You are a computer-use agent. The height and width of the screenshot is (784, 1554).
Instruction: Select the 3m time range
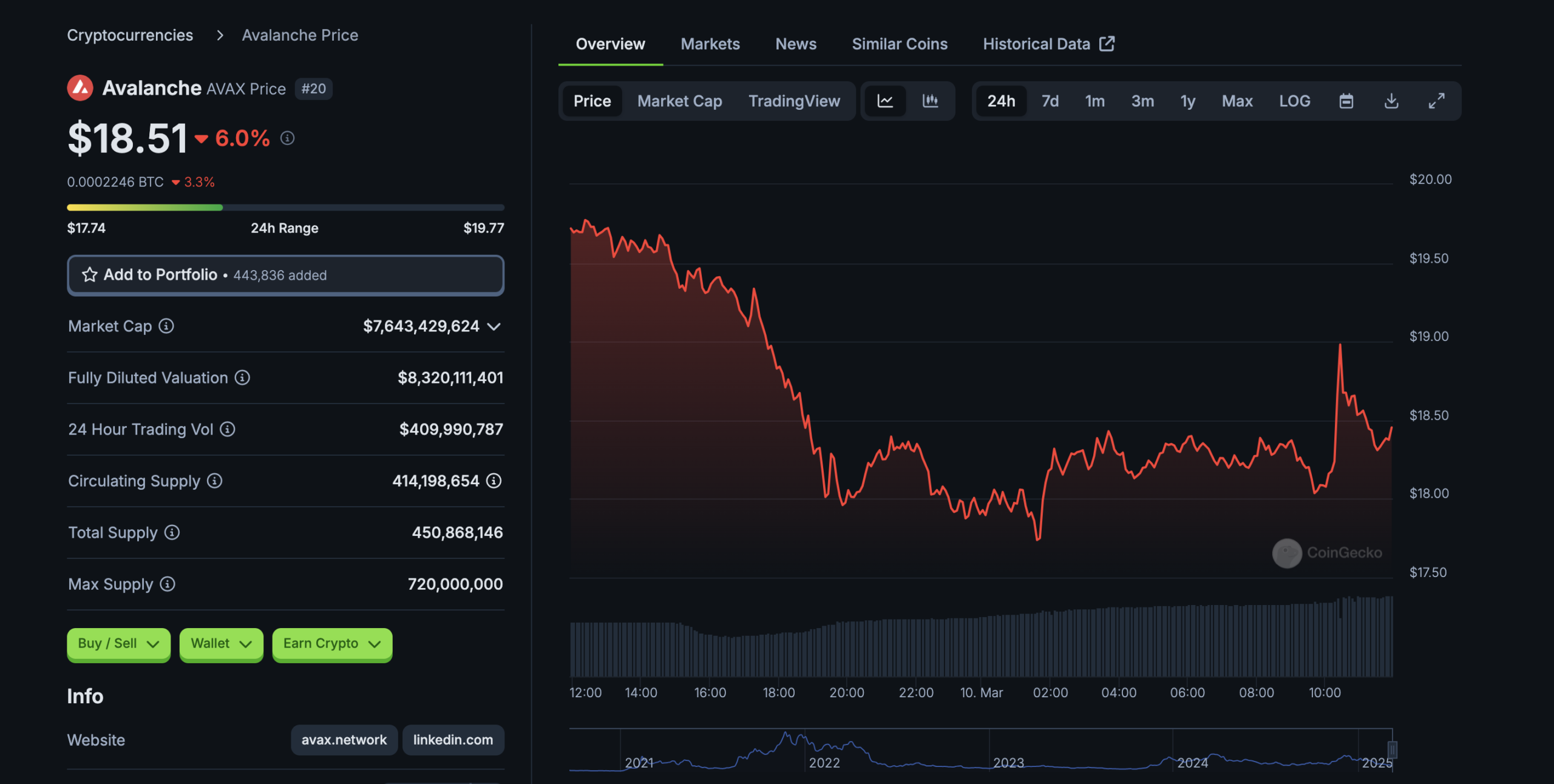pos(1142,101)
